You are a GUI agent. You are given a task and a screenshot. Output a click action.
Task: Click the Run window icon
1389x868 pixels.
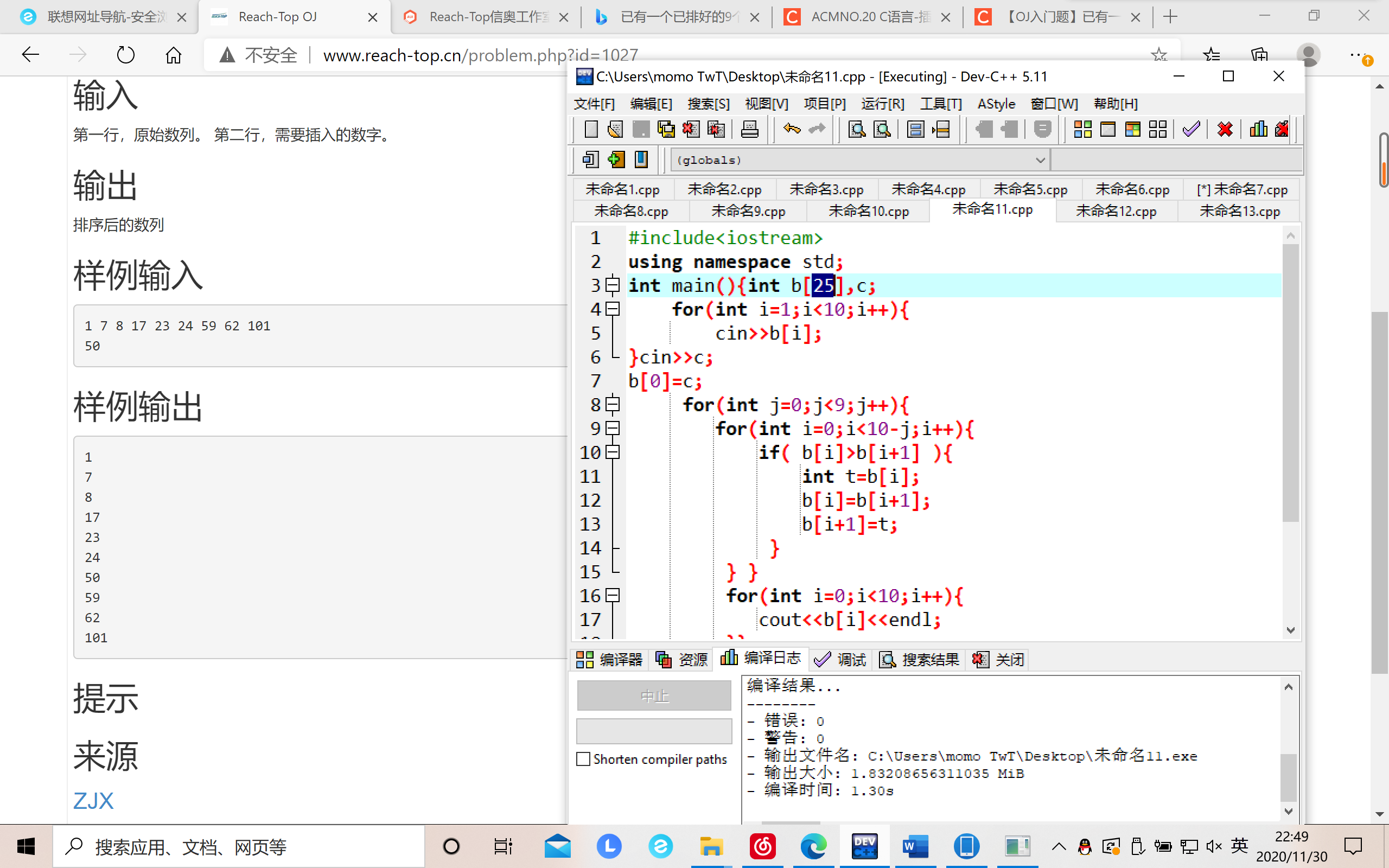coord(1108,129)
